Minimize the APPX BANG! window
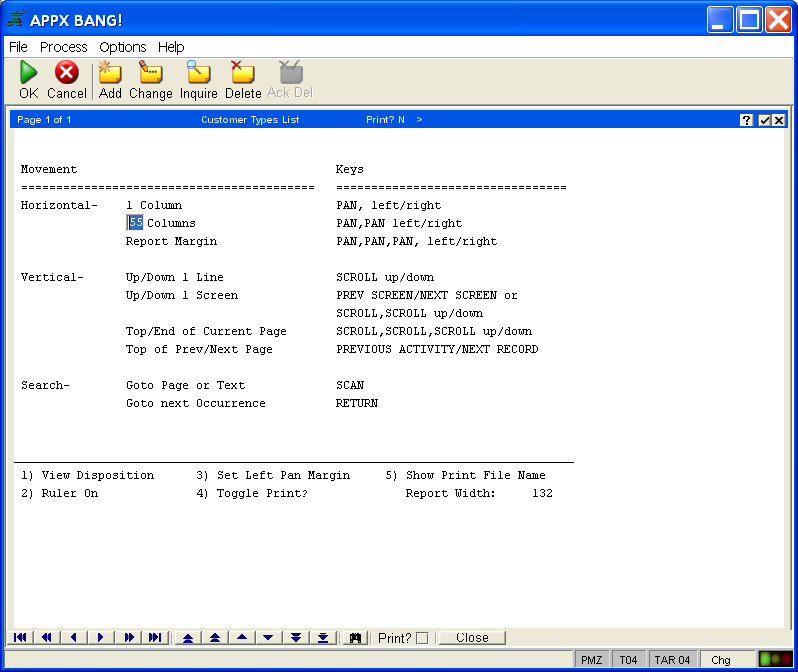The image size is (798, 672). coord(720,20)
